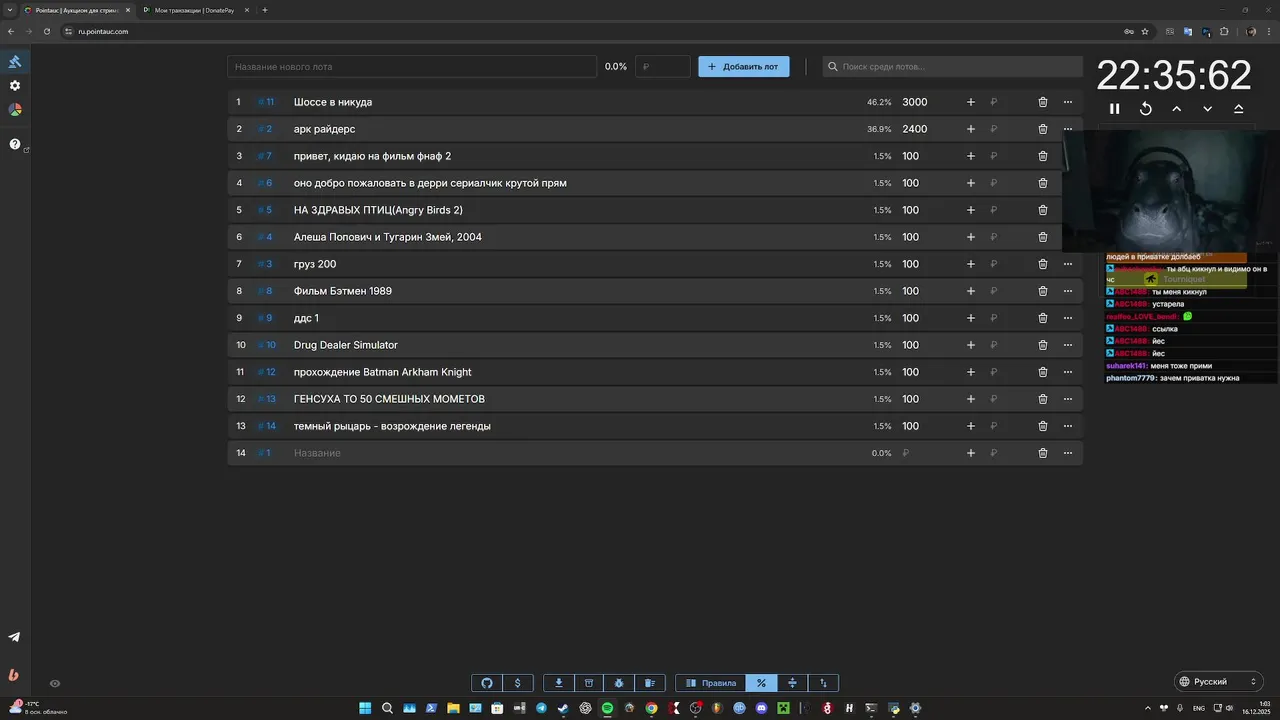
Task: Open more options for Drug Dealer Simulator
Action: click(1068, 345)
